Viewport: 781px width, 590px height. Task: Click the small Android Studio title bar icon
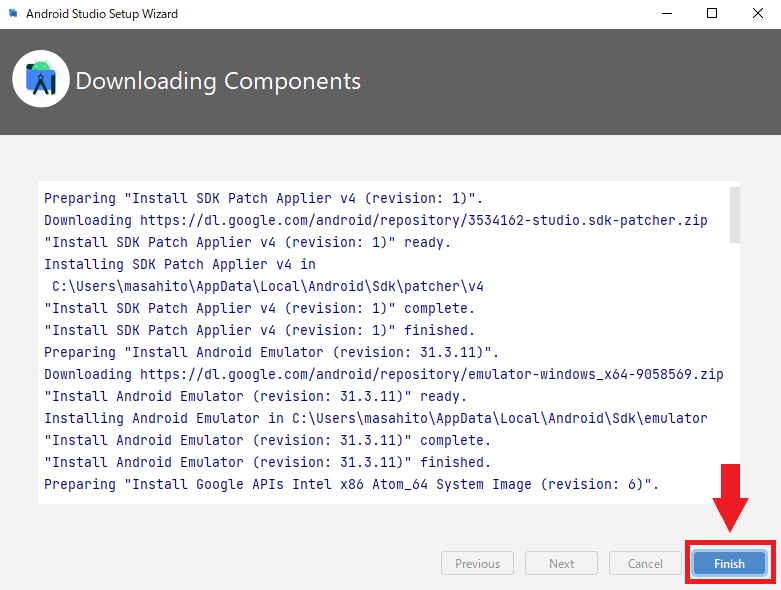pos(13,13)
